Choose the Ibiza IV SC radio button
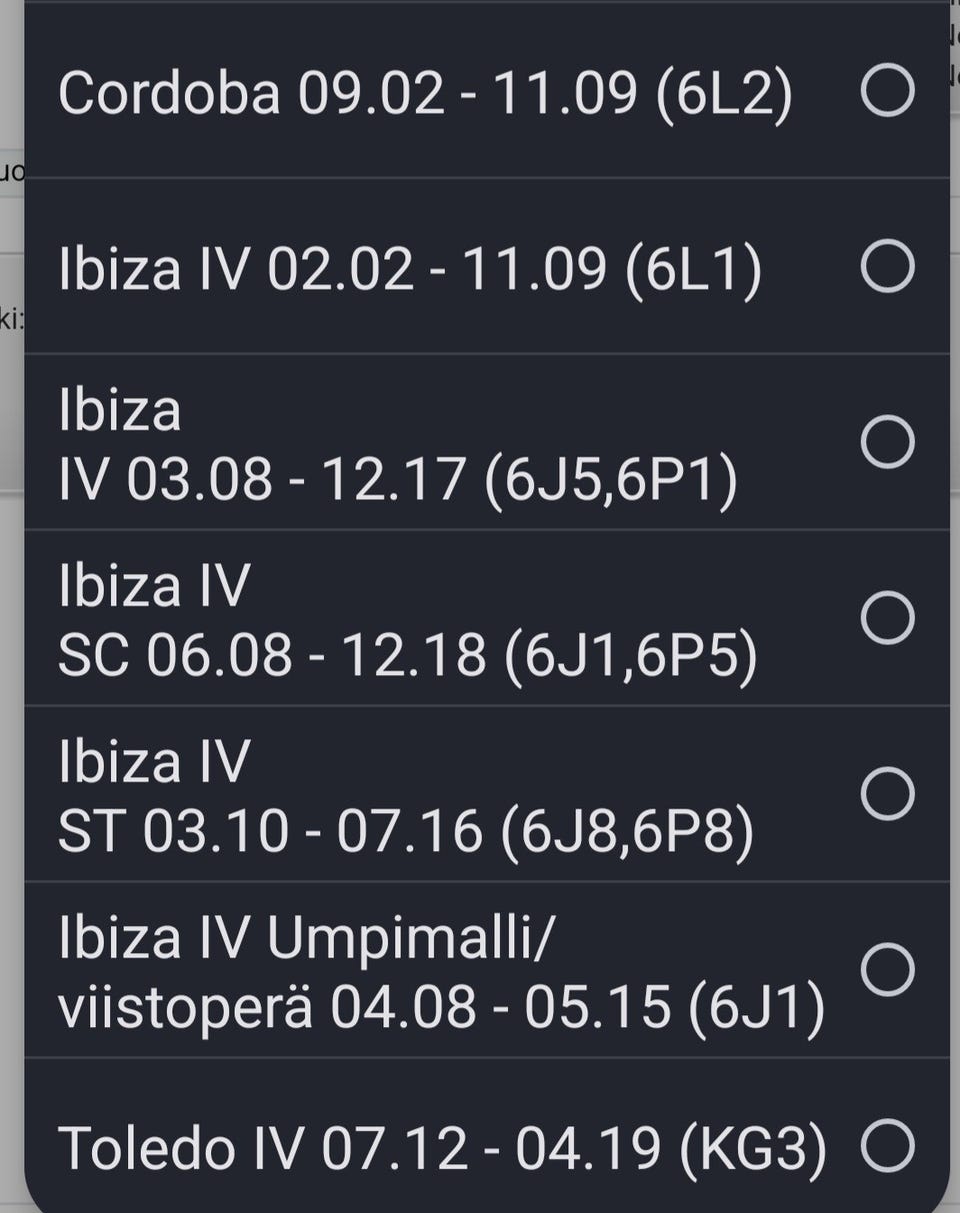The width and height of the screenshot is (960, 1213). coord(887,617)
